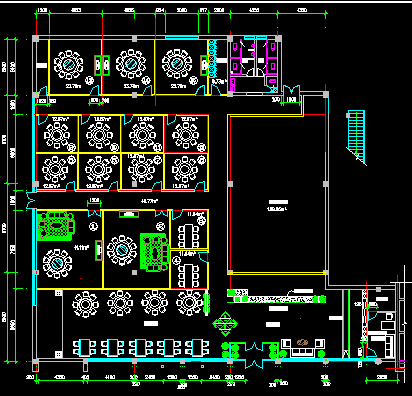Viewport: 412px width, 396px height.
Task: Click the vertical green planter beside the open dining tables
Action: 206,303
